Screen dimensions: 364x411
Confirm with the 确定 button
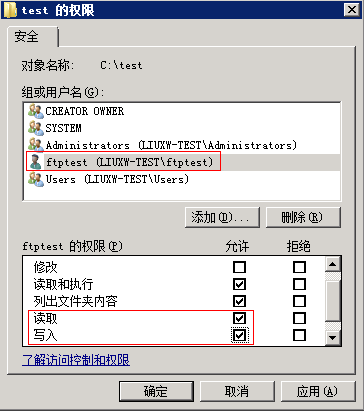click(156, 391)
